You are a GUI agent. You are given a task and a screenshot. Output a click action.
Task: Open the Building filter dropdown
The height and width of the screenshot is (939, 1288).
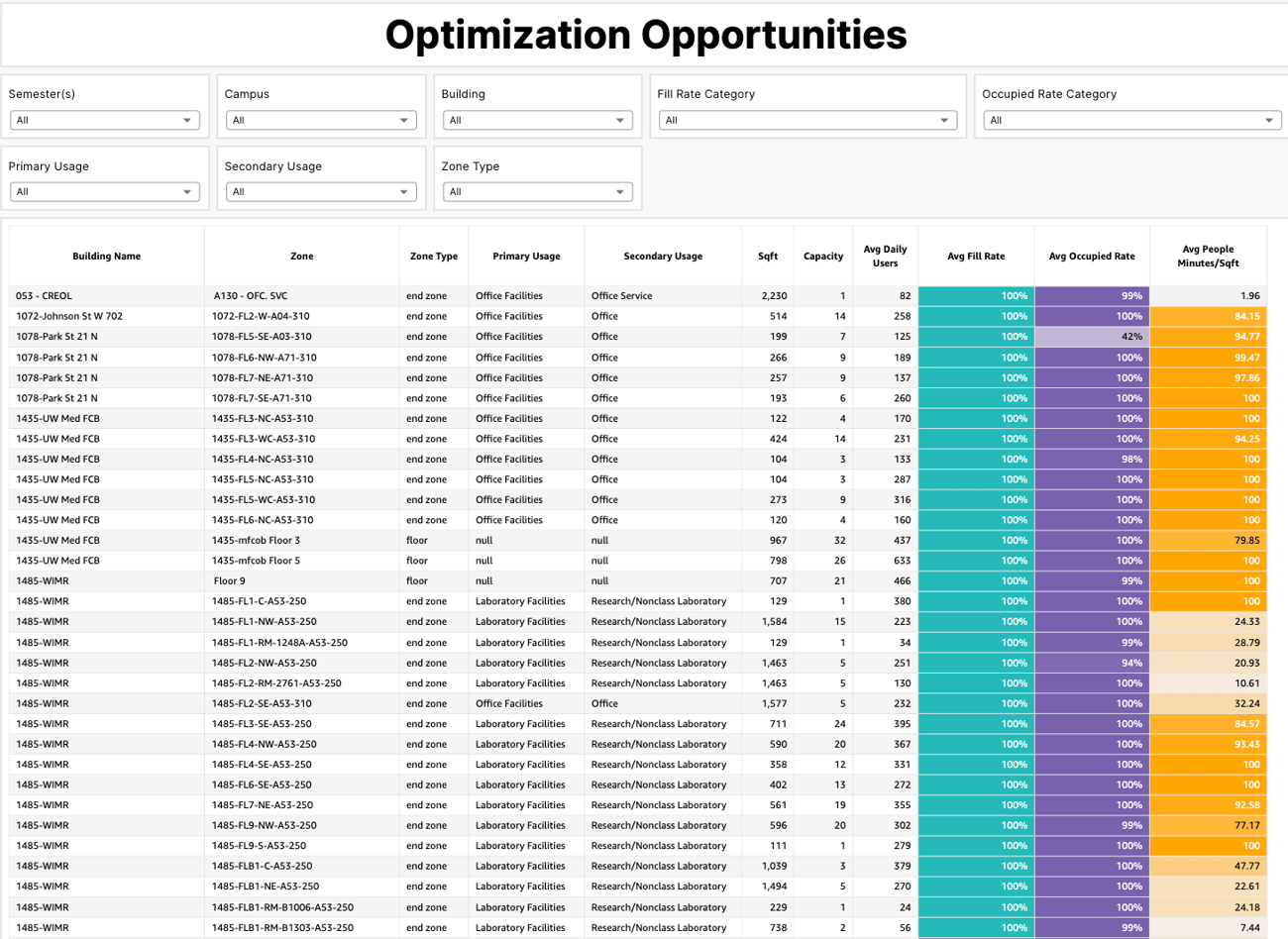point(536,119)
